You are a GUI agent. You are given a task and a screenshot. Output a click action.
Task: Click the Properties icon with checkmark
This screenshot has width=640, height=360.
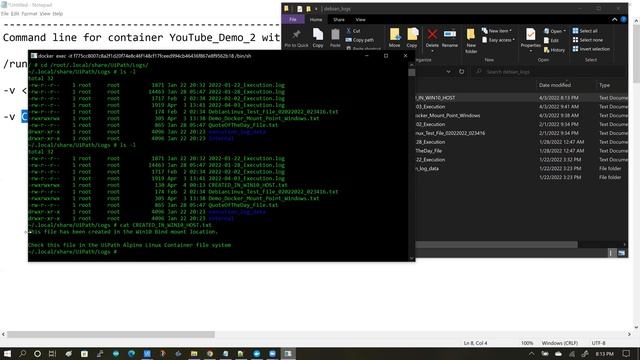click(531, 35)
